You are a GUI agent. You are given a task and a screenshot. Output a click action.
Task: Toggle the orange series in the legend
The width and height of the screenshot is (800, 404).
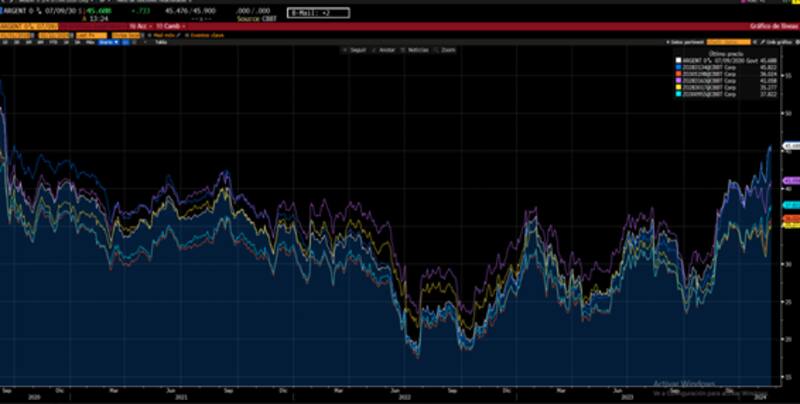pos(678,73)
